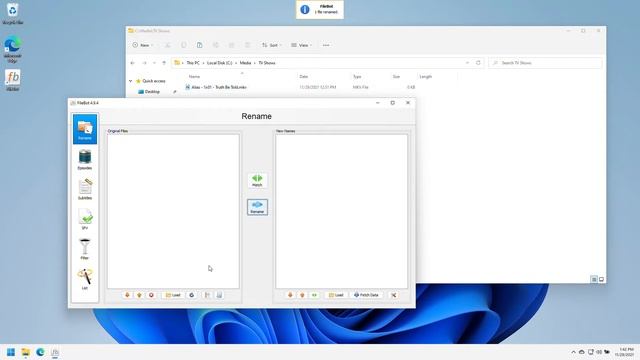Viewport: 640px width, 360px height.
Task: Click circular clear icon beside Original Files Load
Action: (192, 295)
